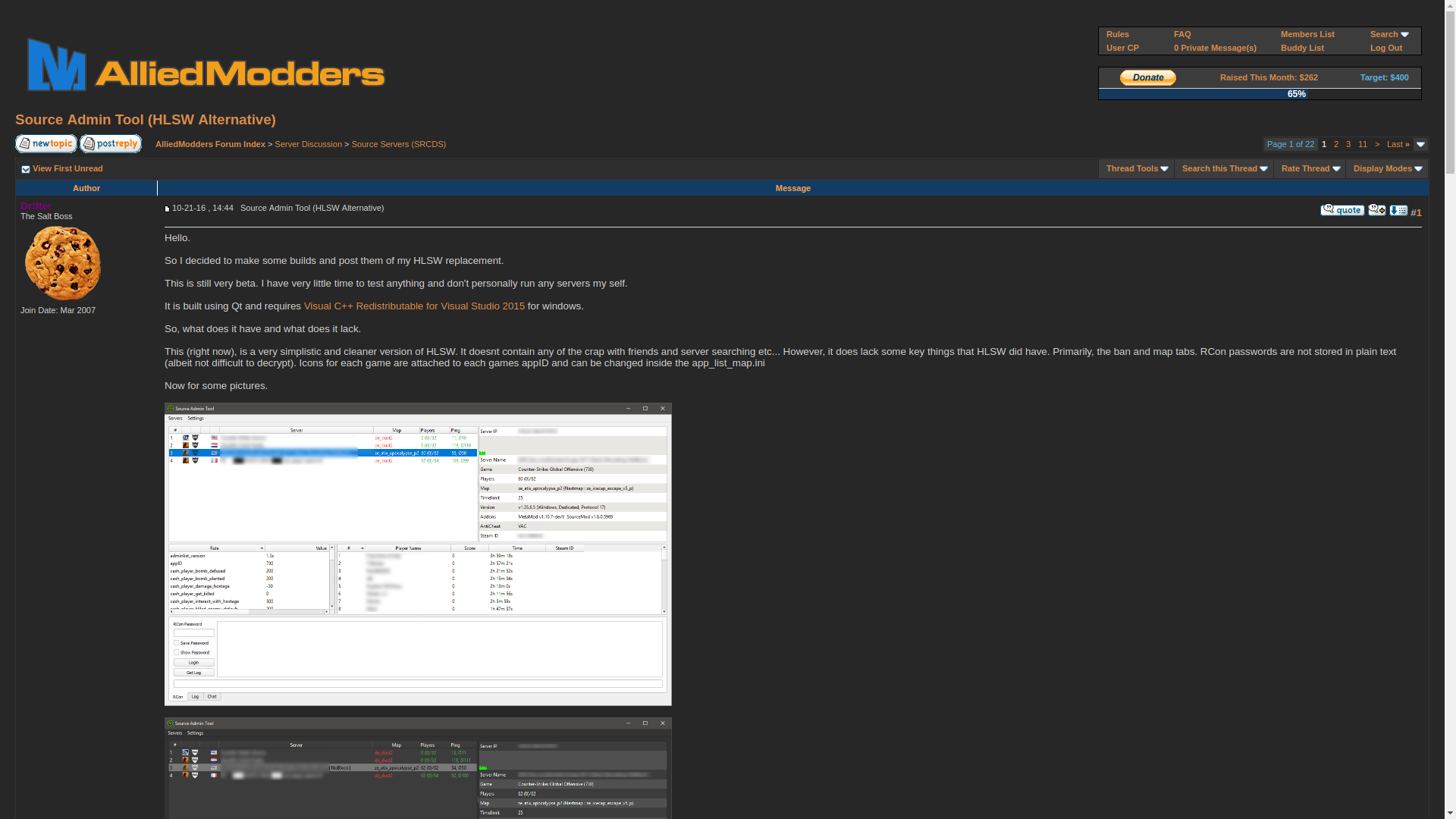Click the PayPal Donate button
The image size is (1456, 819).
click(x=1148, y=77)
